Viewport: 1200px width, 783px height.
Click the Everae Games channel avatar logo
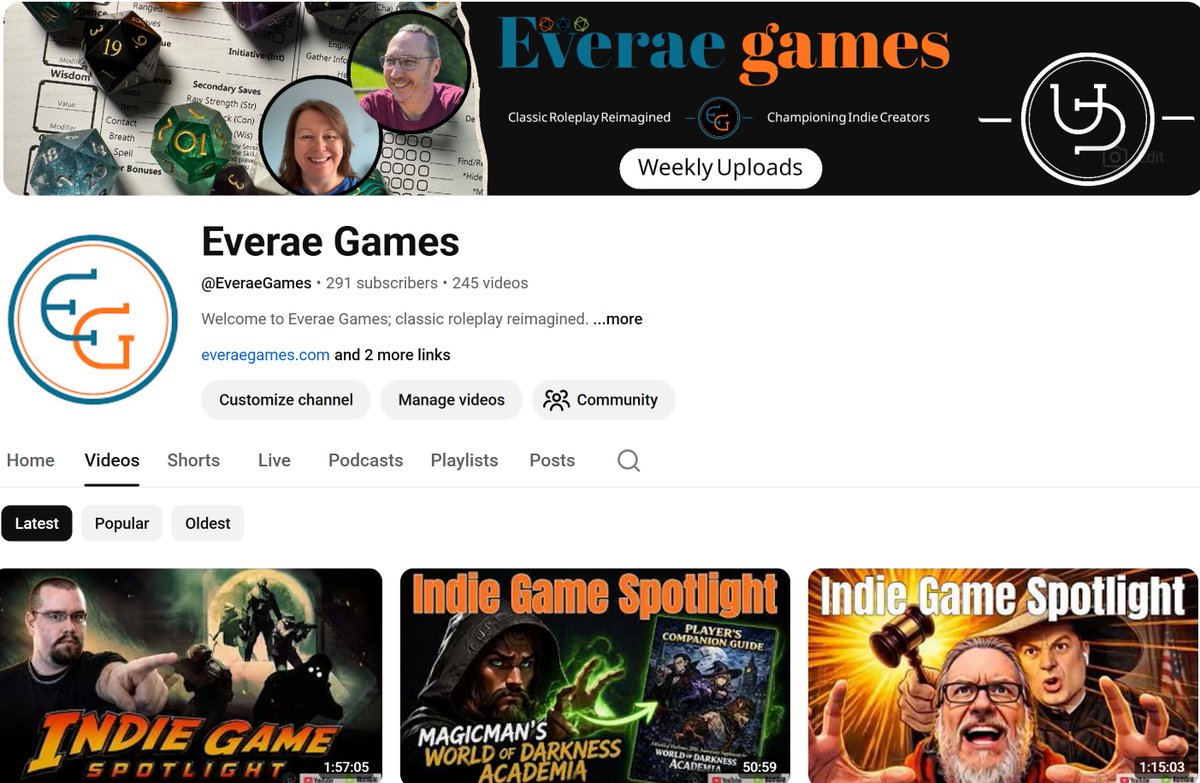point(93,319)
